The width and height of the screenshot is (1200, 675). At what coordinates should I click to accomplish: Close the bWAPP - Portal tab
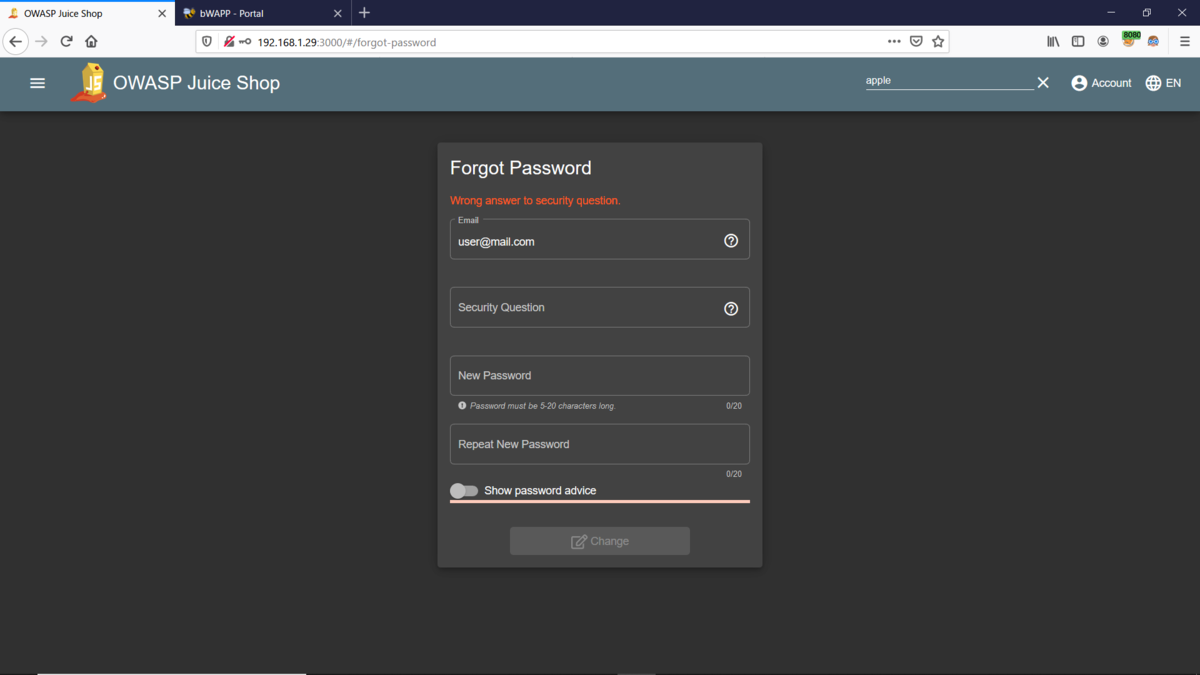coord(338,14)
